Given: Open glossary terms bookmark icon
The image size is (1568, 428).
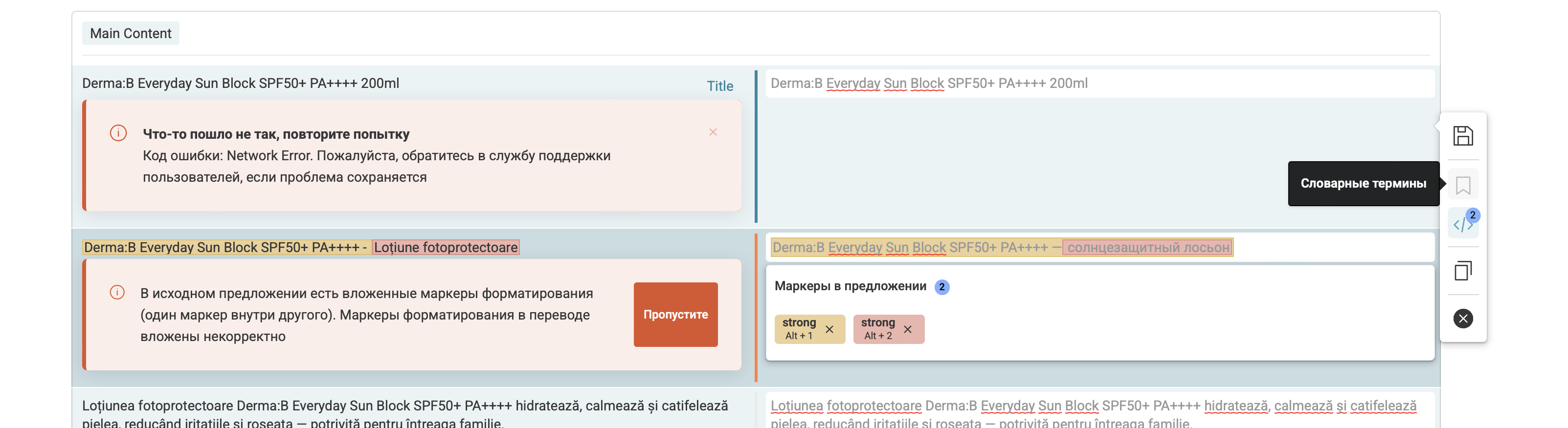Looking at the screenshot, I should point(1463,185).
